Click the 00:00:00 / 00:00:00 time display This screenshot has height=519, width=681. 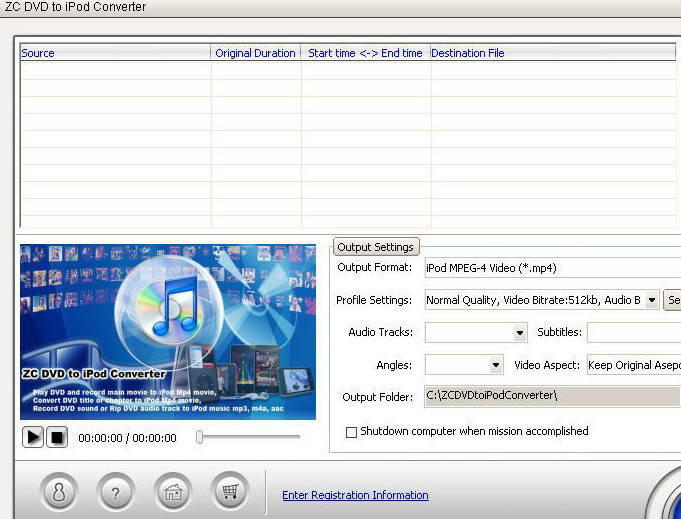point(127,438)
